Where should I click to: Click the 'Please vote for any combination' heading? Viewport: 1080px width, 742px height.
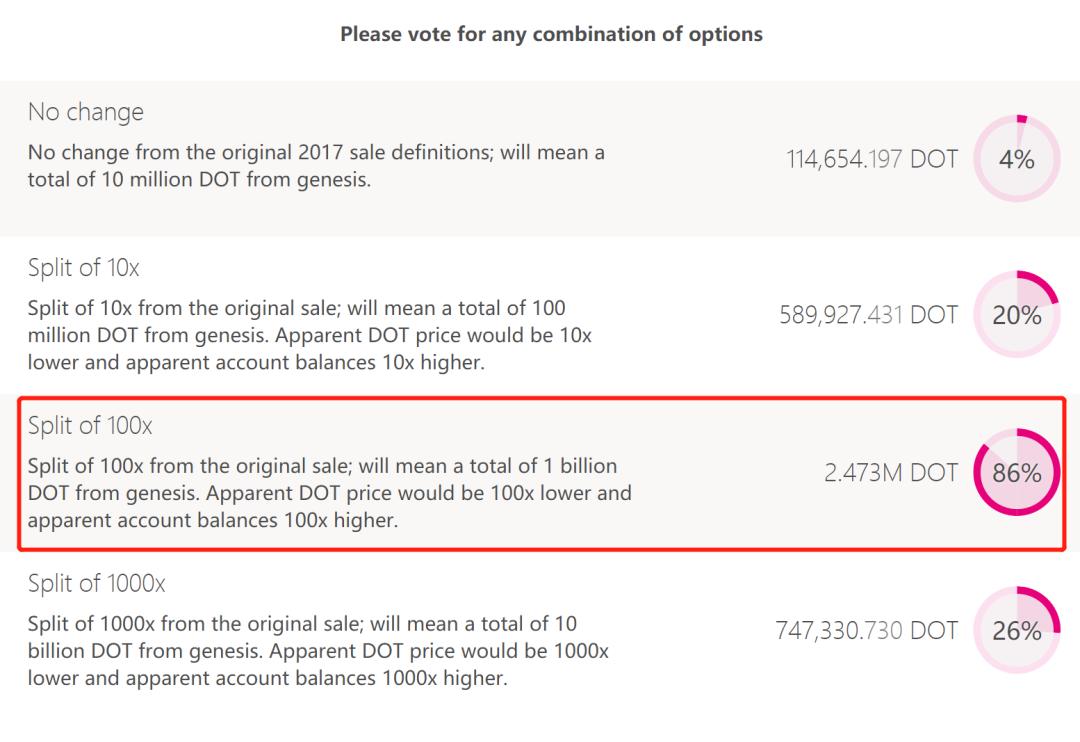tap(551, 34)
